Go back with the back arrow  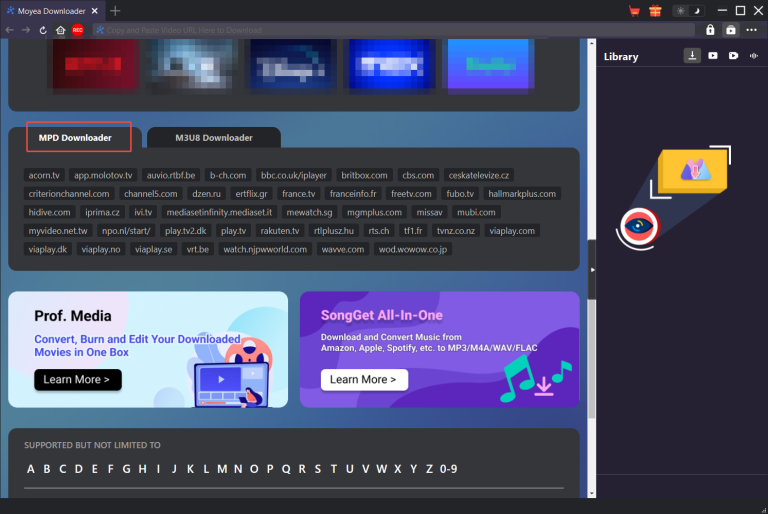pyautogui.click(x=9, y=30)
